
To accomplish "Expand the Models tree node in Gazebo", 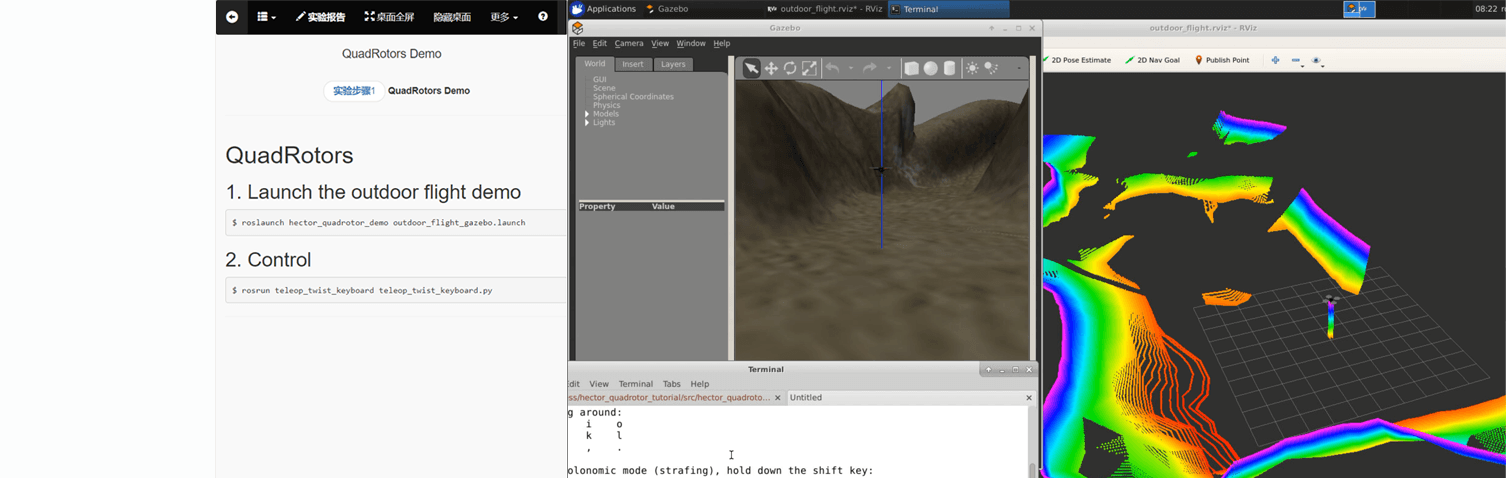I will pos(587,114).
